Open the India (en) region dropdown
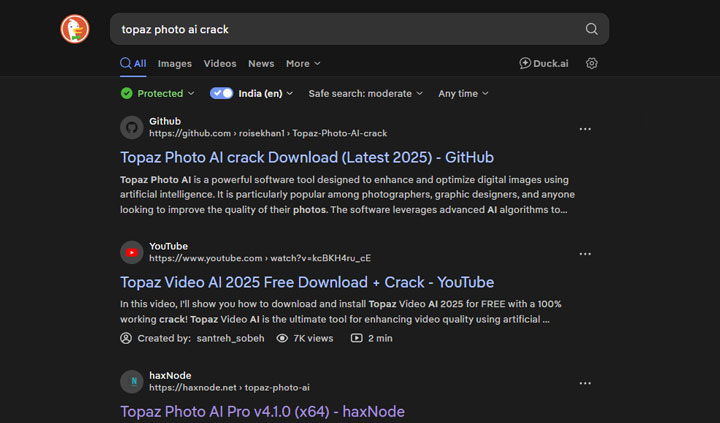This screenshot has height=423, width=720. [265, 93]
